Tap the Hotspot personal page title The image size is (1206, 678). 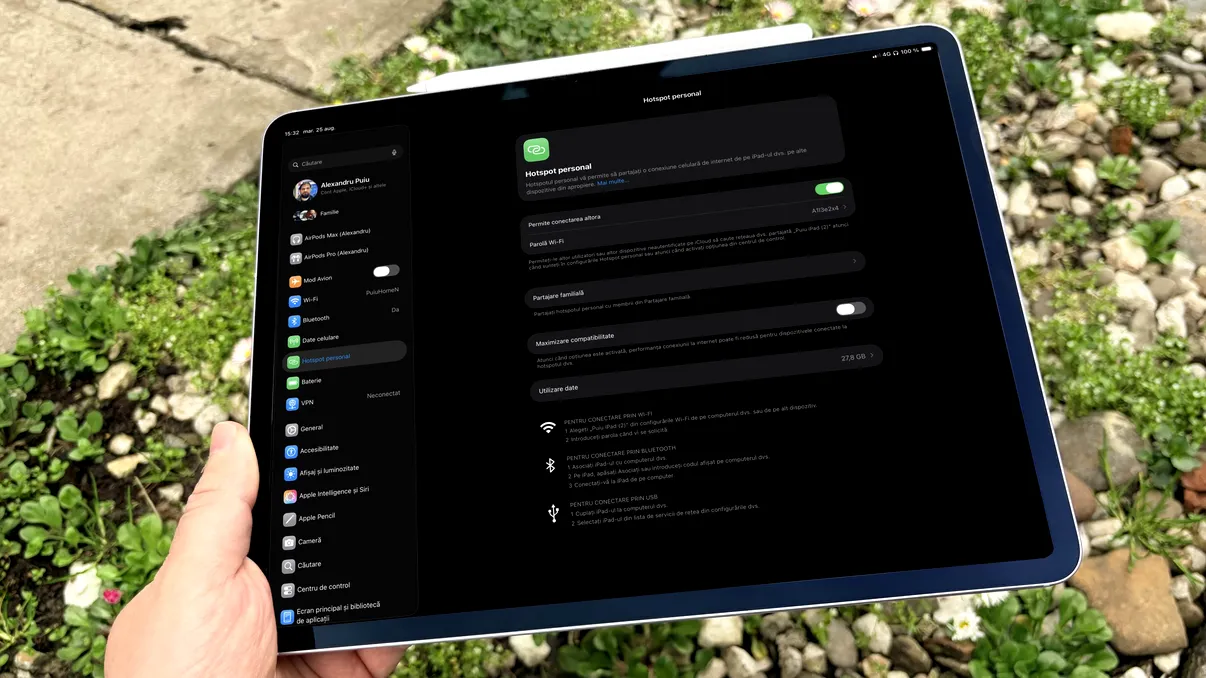(x=672, y=96)
